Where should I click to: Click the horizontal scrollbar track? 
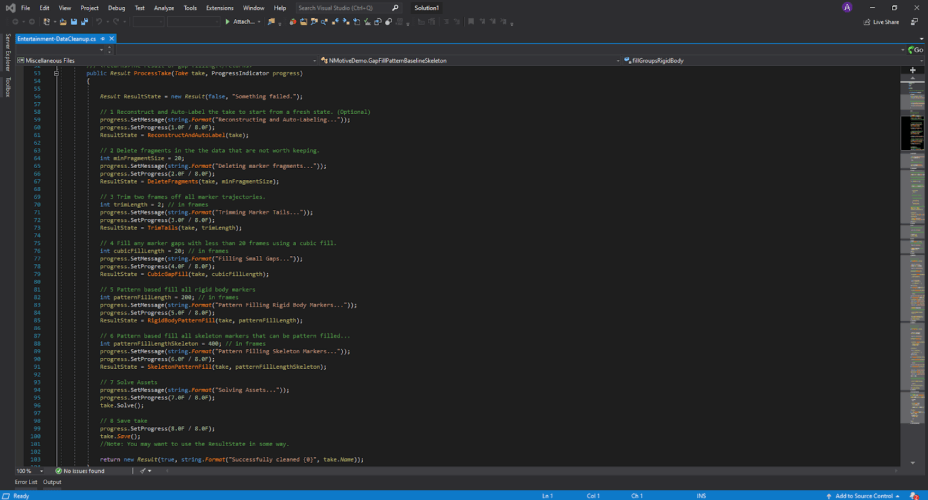[x=533, y=471]
